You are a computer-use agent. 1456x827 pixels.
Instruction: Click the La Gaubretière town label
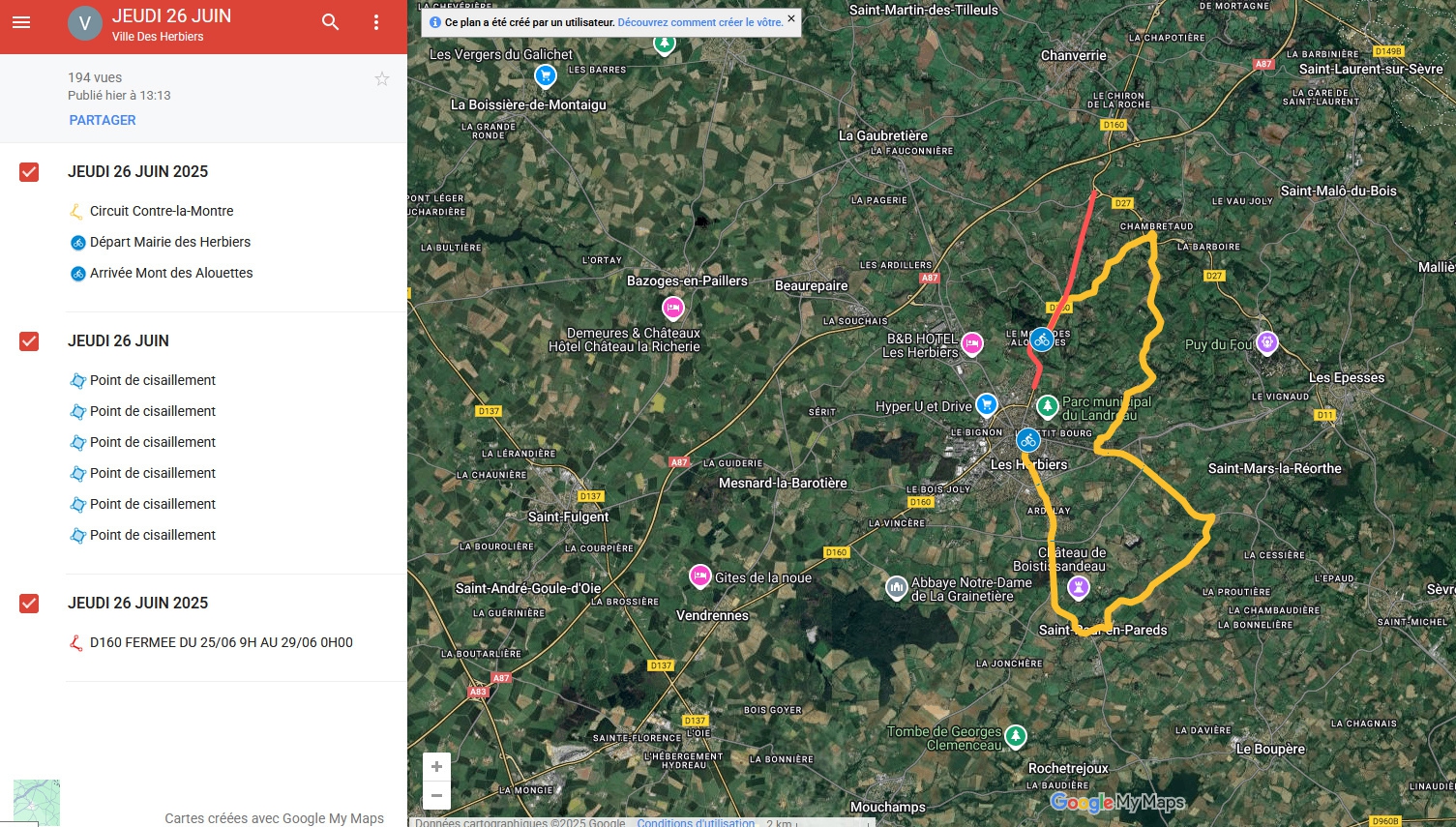pyautogui.click(x=882, y=135)
